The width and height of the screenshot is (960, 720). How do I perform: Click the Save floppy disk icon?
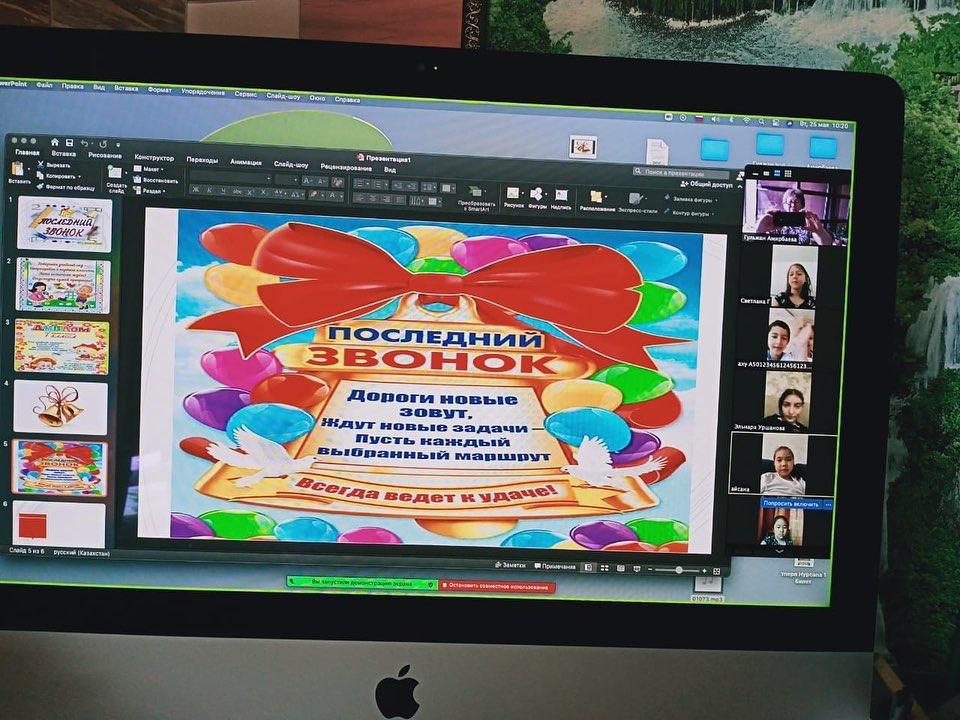(69, 143)
